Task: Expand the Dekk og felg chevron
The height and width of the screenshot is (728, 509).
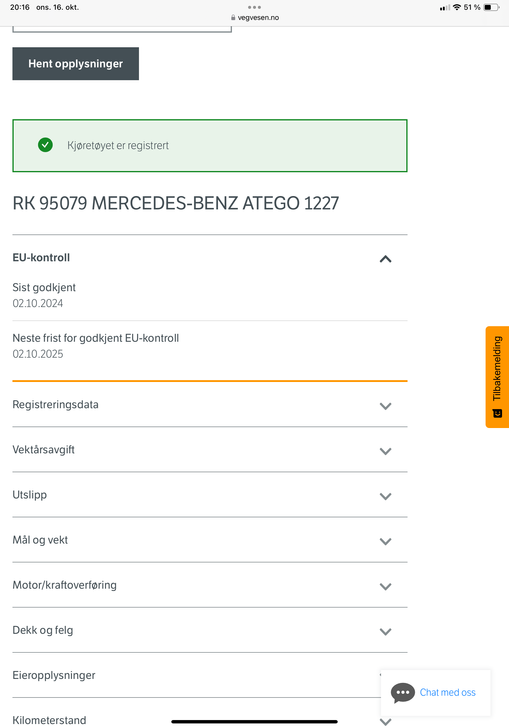Action: coord(385,631)
